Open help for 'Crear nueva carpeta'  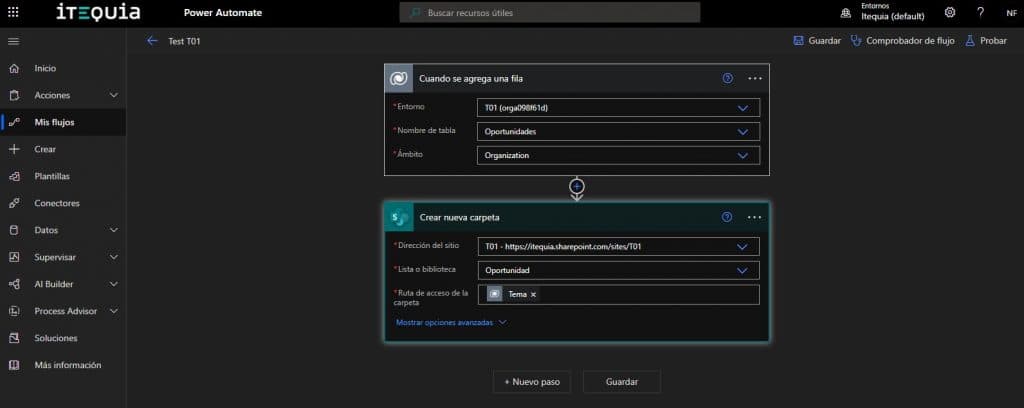(x=727, y=217)
